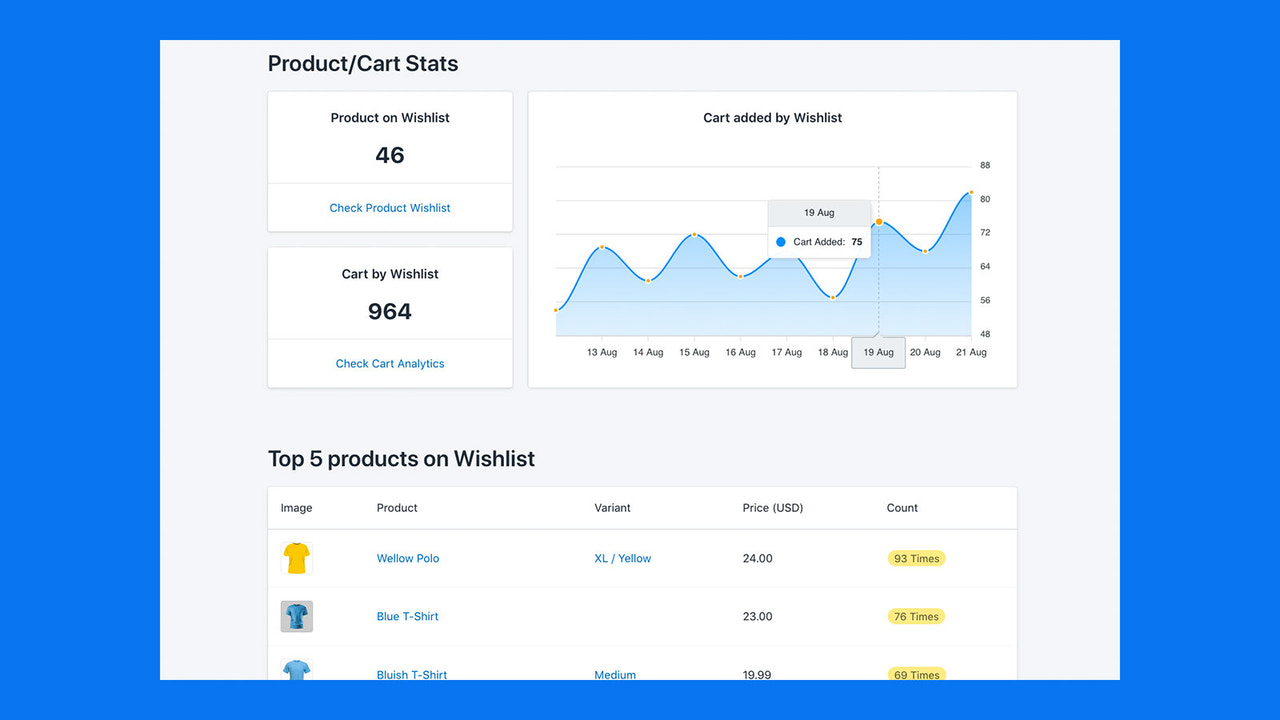Select the Medium variant of Bluish T-Shirt
This screenshot has width=1280, height=720.
pyautogui.click(x=615, y=674)
